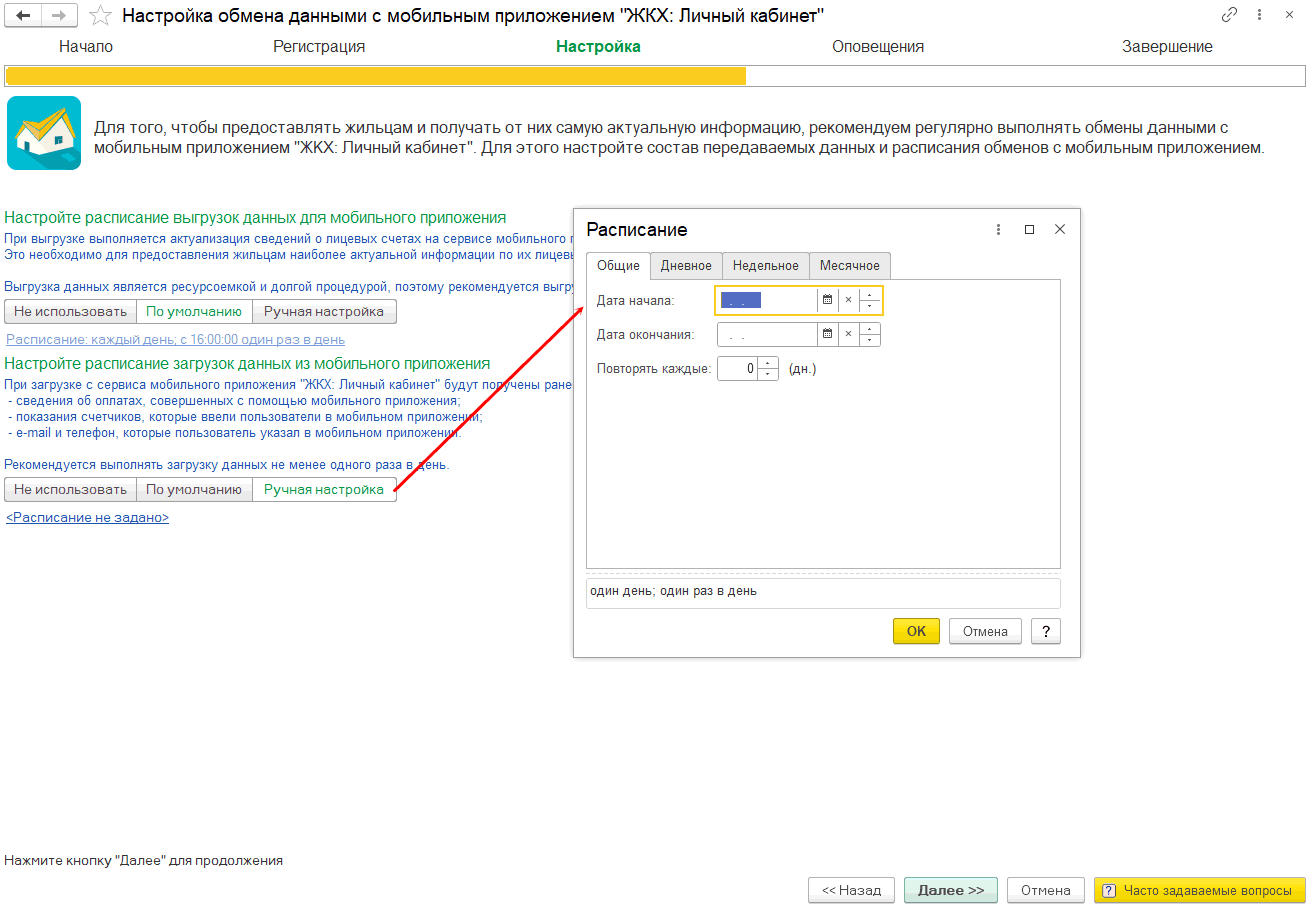
Task: Open calendar picker for Дата начала
Action: point(827,300)
